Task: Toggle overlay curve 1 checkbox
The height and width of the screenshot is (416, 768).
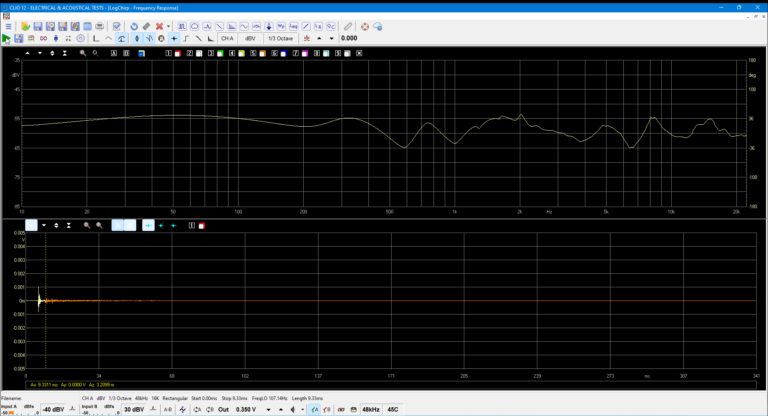Action: pyautogui.click(x=169, y=52)
